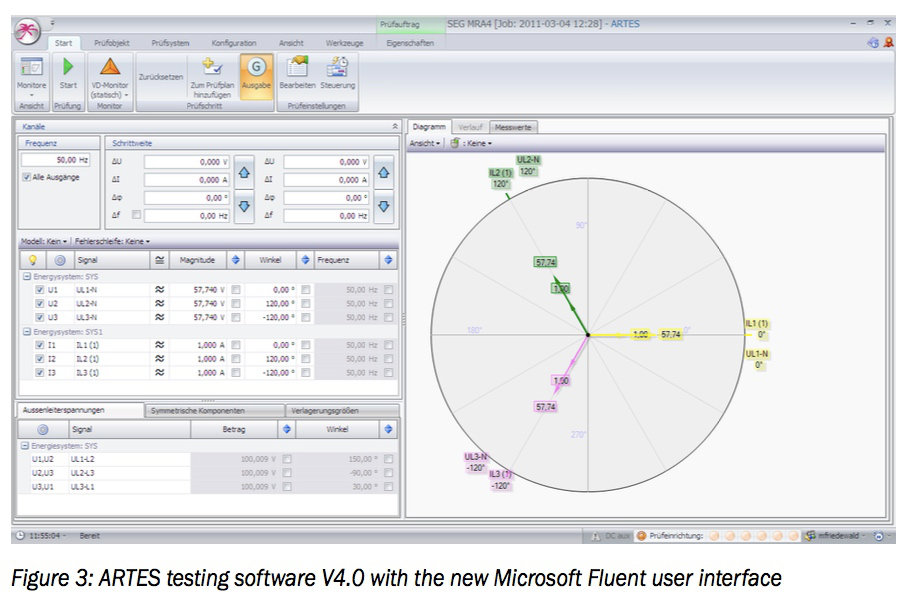Click the clock icon in status bar
The image size is (907, 598).
(x=20, y=536)
